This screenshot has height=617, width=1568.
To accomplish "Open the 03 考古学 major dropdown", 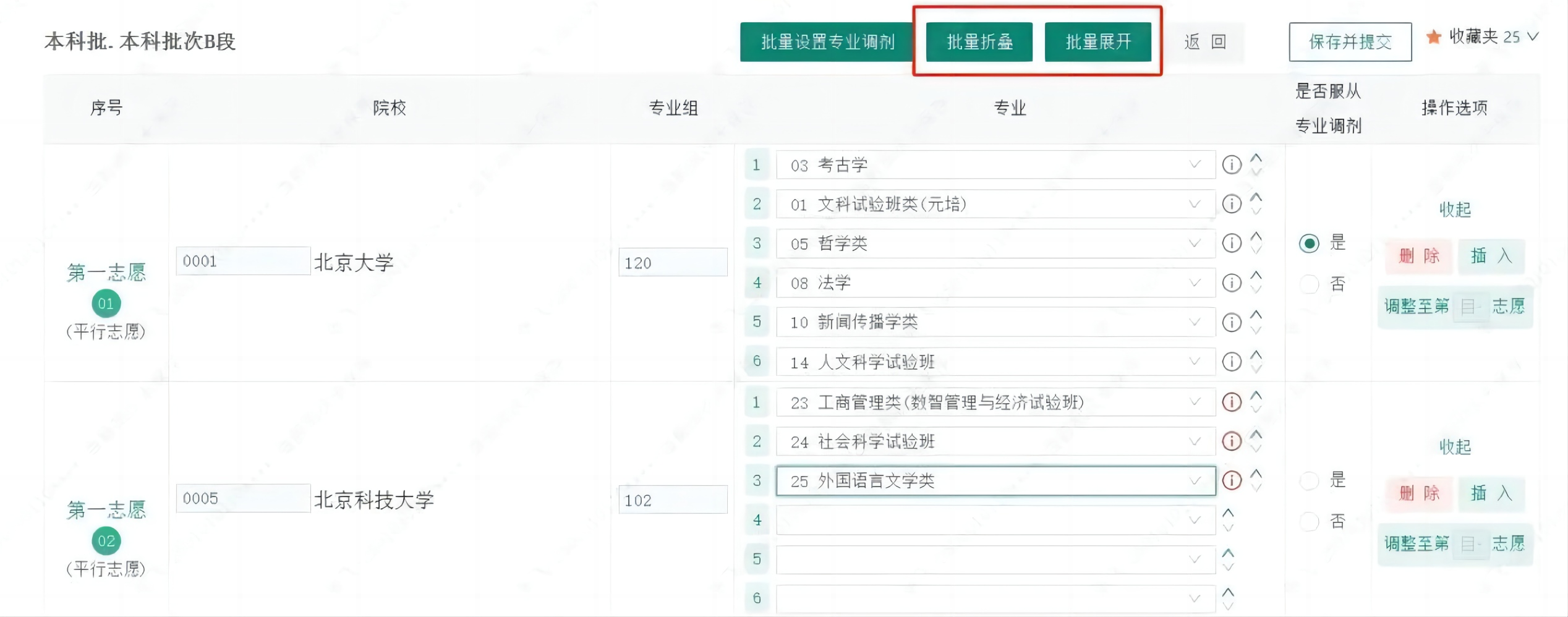I will (996, 165).
